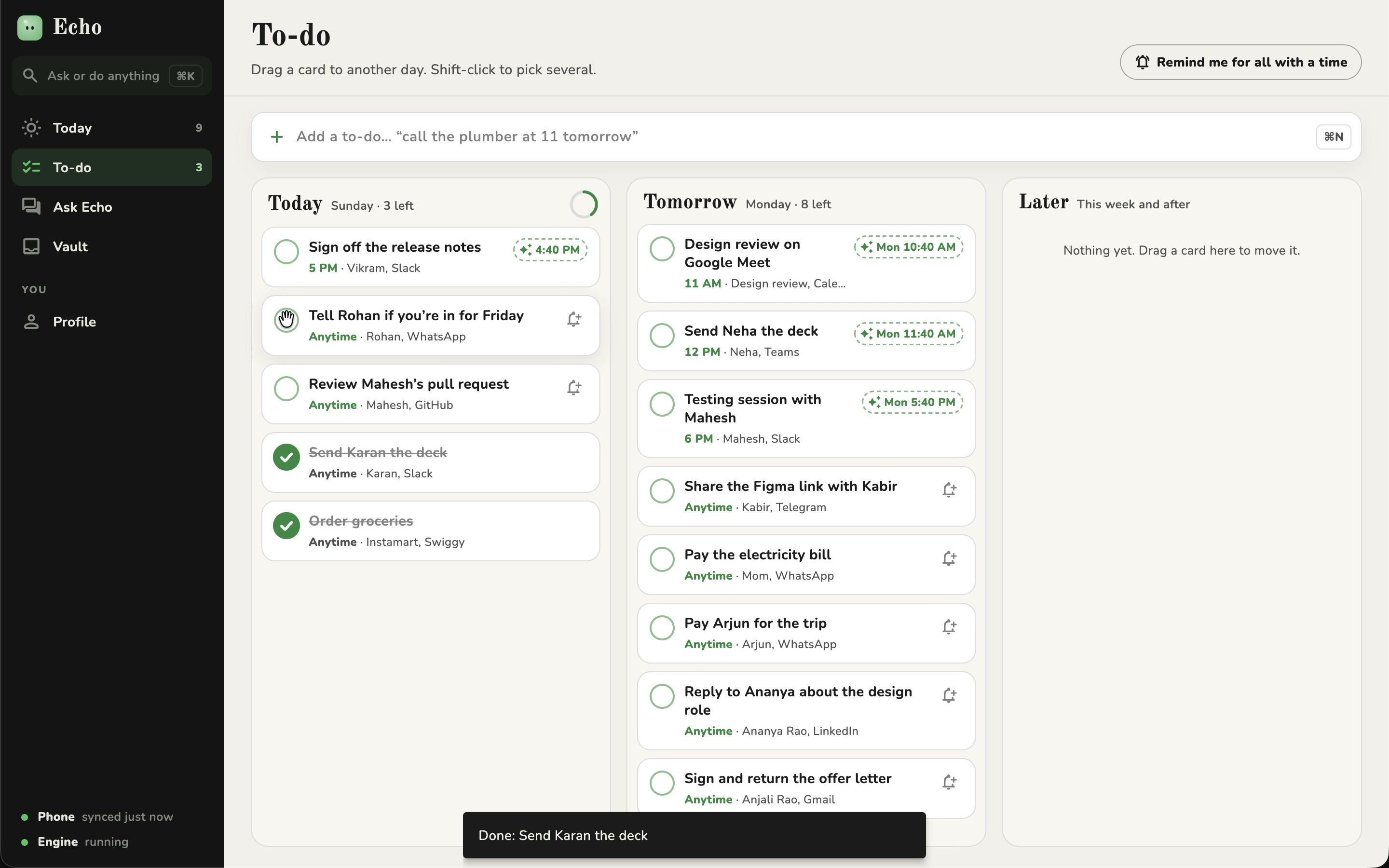
Task: Add reminder bell for Sign and return offer letter
Action: tap(949, 782)
